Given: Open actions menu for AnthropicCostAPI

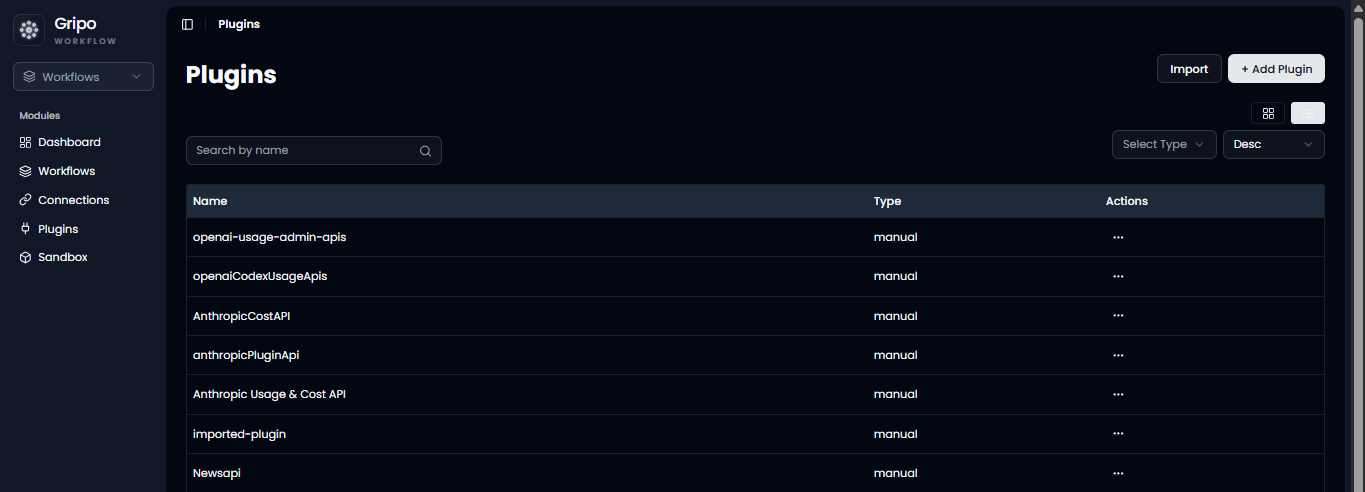Looking at the screenshot, I should click(1118, 316).
